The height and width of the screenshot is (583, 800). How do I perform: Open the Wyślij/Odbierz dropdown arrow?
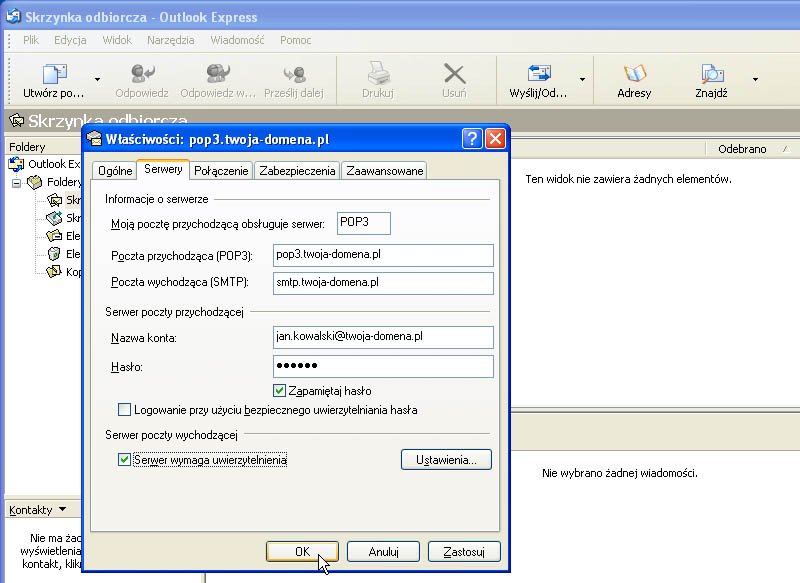click(x=582, y=80)
